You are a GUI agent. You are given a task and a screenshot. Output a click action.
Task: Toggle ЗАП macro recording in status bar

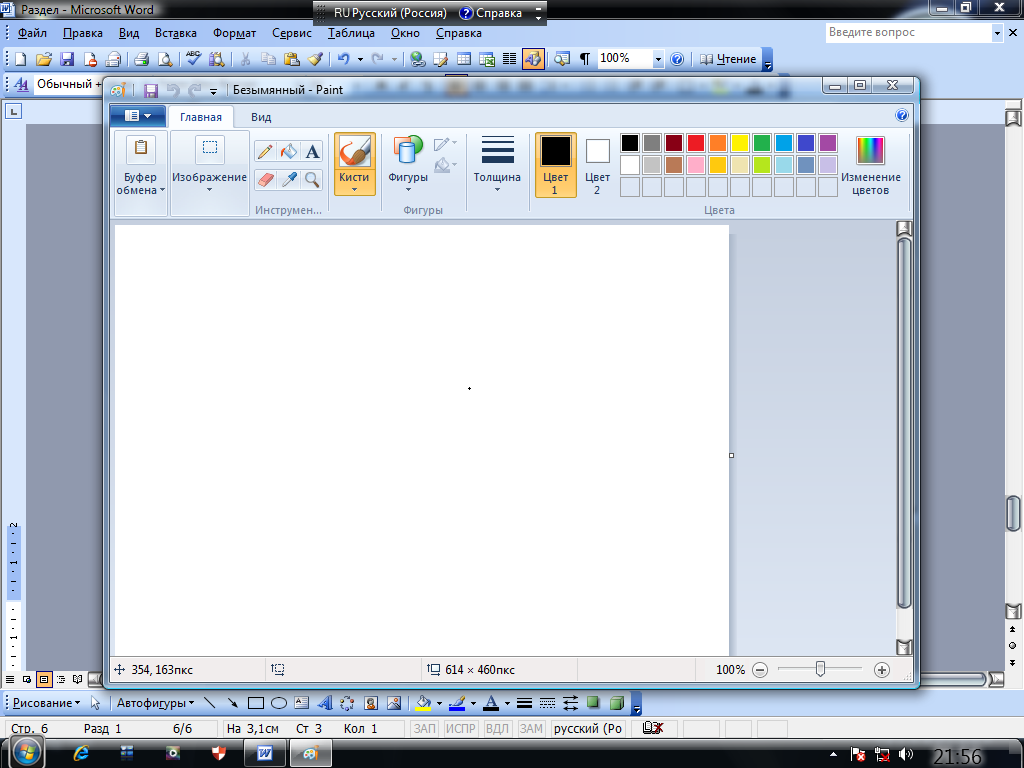click(424, 728)
